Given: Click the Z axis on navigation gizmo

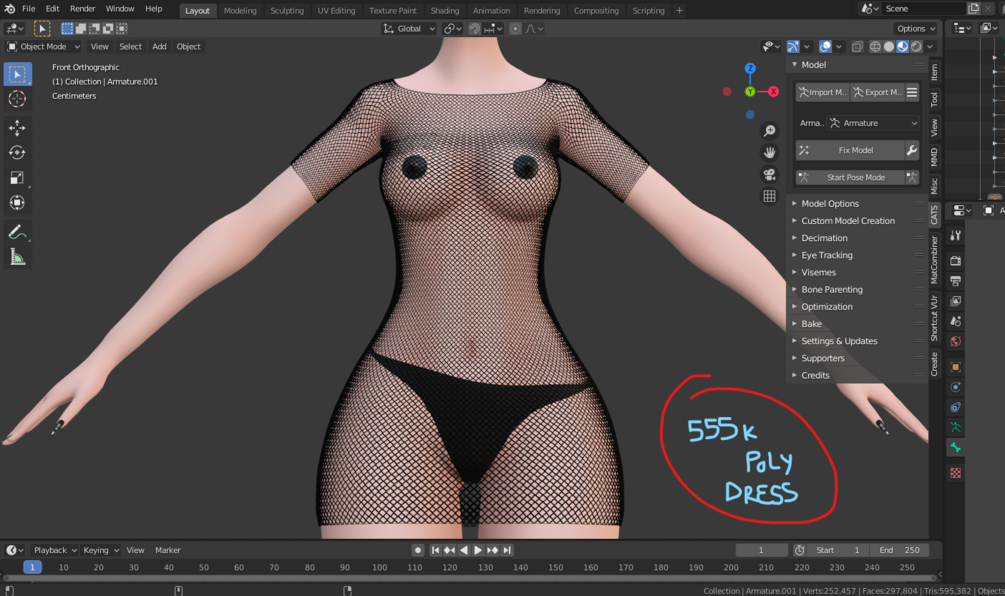Looking at the screenshot, I should (750, 68).
